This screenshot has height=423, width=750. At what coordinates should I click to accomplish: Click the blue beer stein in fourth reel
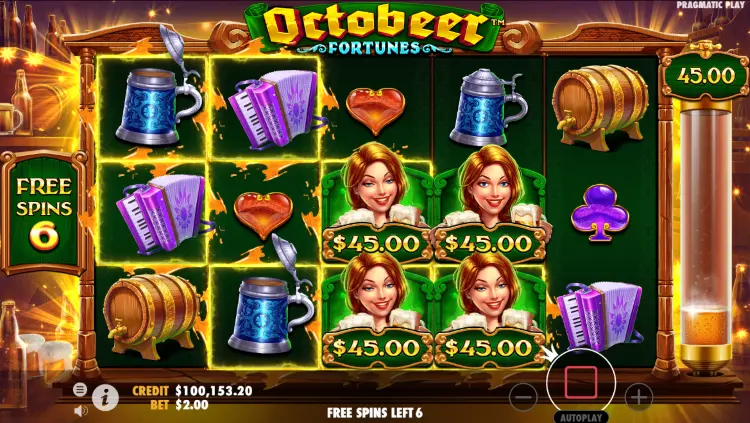[x=487, y=107]
